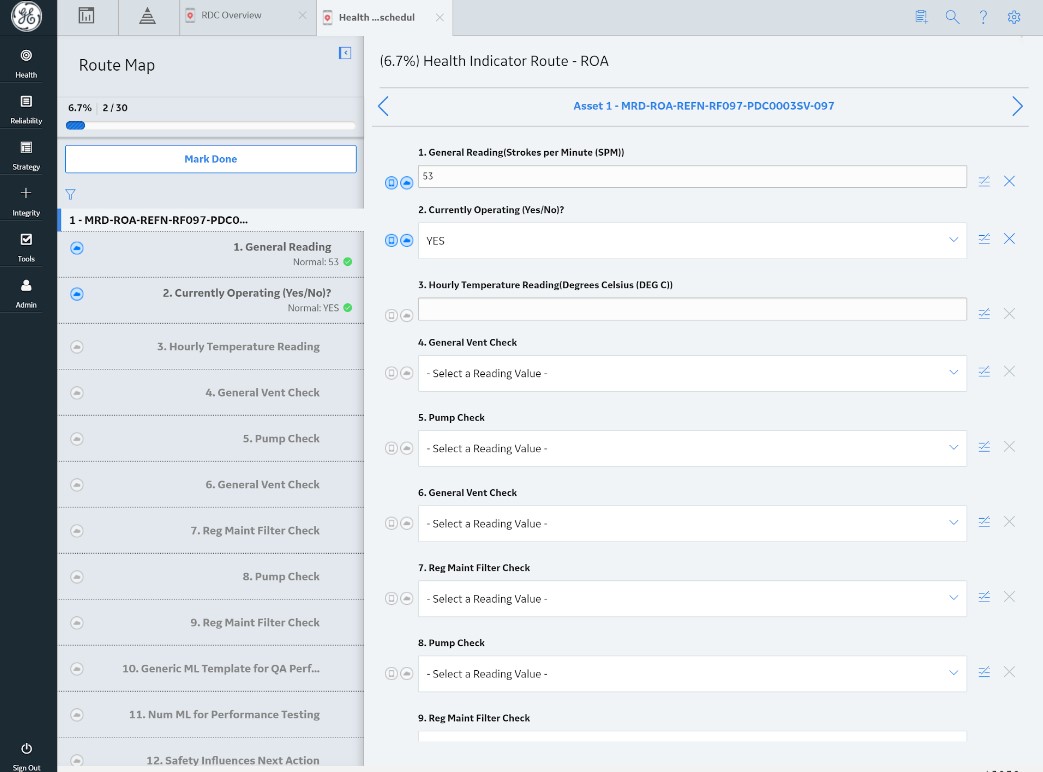Open more options for 5. Pump Check
1043x772 pixels.
point(984,446)
